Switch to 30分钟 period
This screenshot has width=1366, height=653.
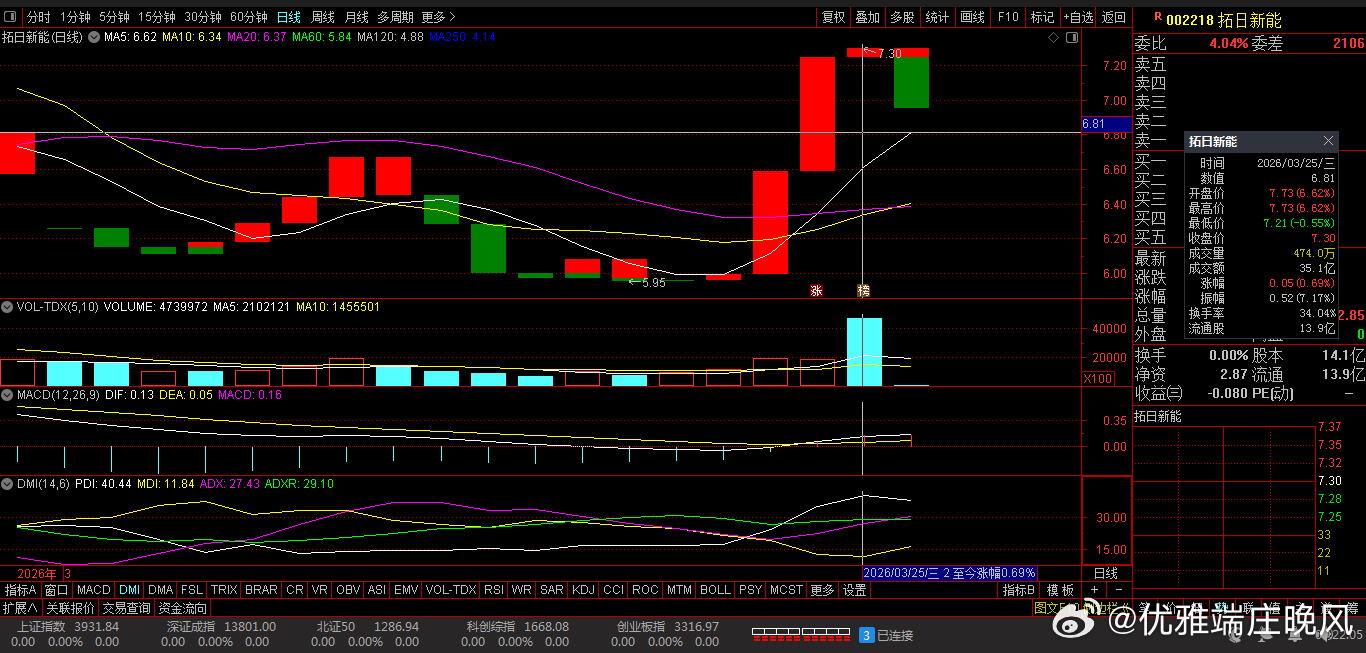[203, 17]
